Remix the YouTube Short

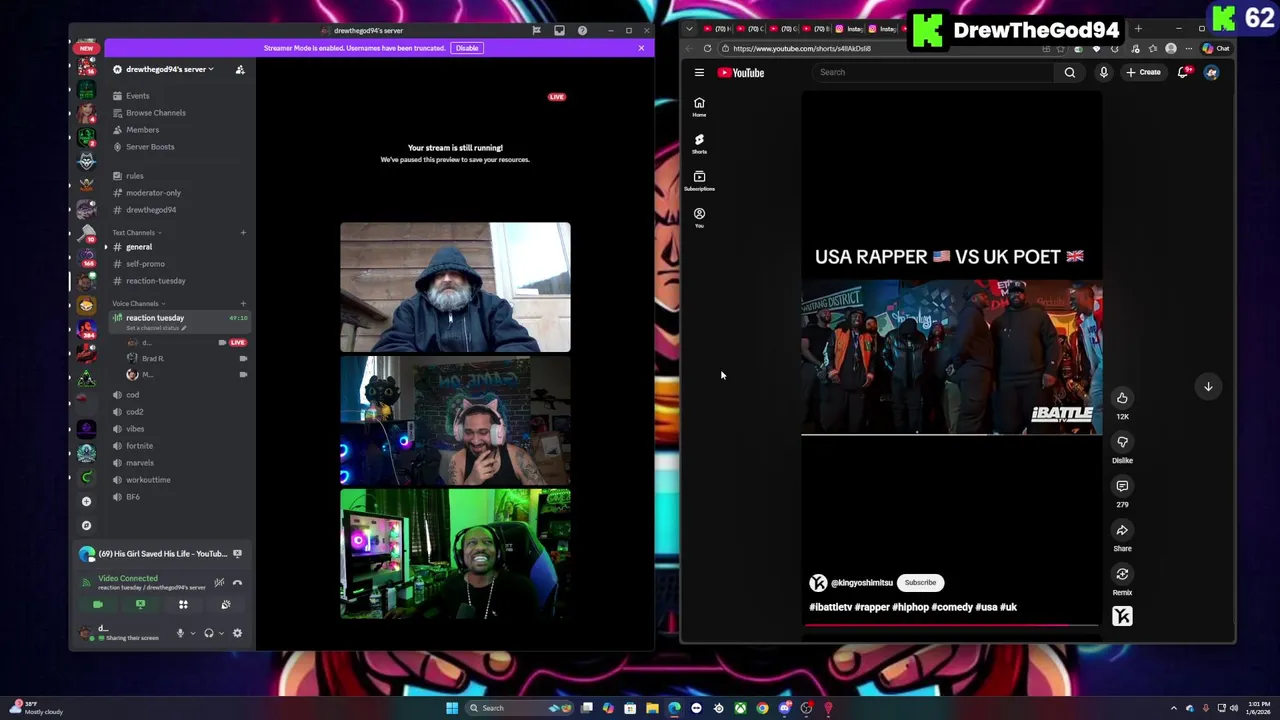[1122, 574]
